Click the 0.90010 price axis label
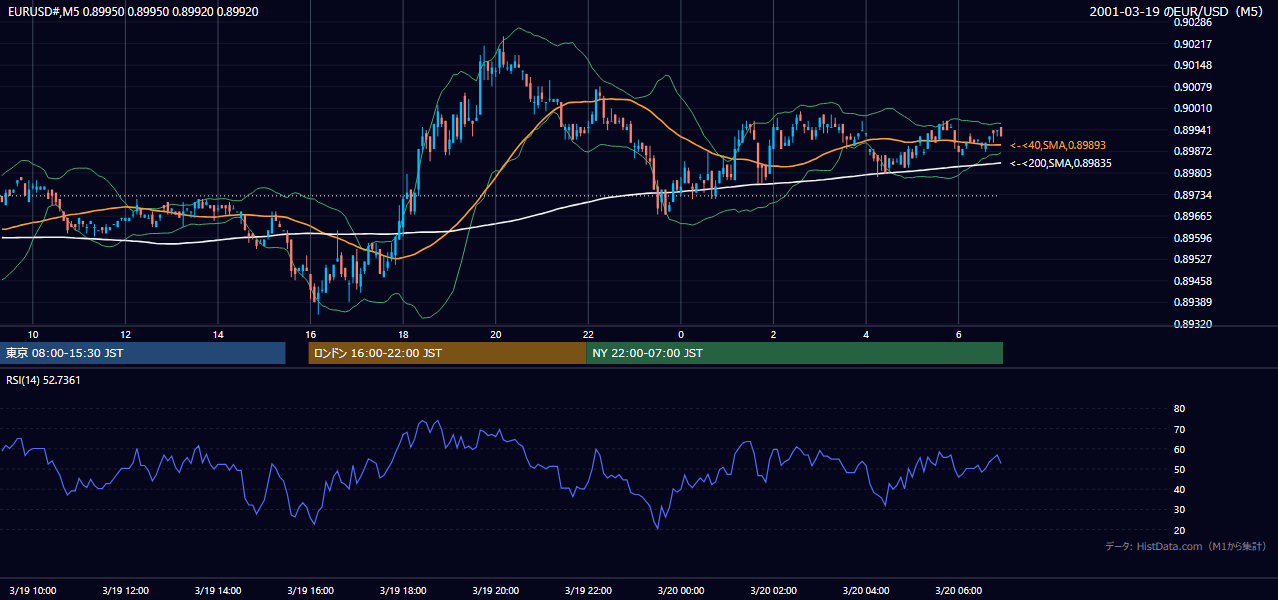This screenshot has width=1278, height=600. click(1194, 108)
